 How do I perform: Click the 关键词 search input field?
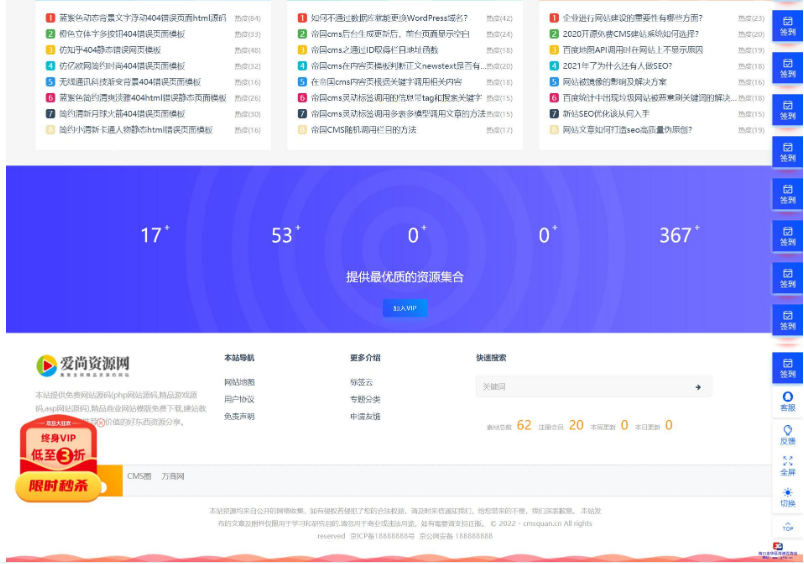point(580,386)
